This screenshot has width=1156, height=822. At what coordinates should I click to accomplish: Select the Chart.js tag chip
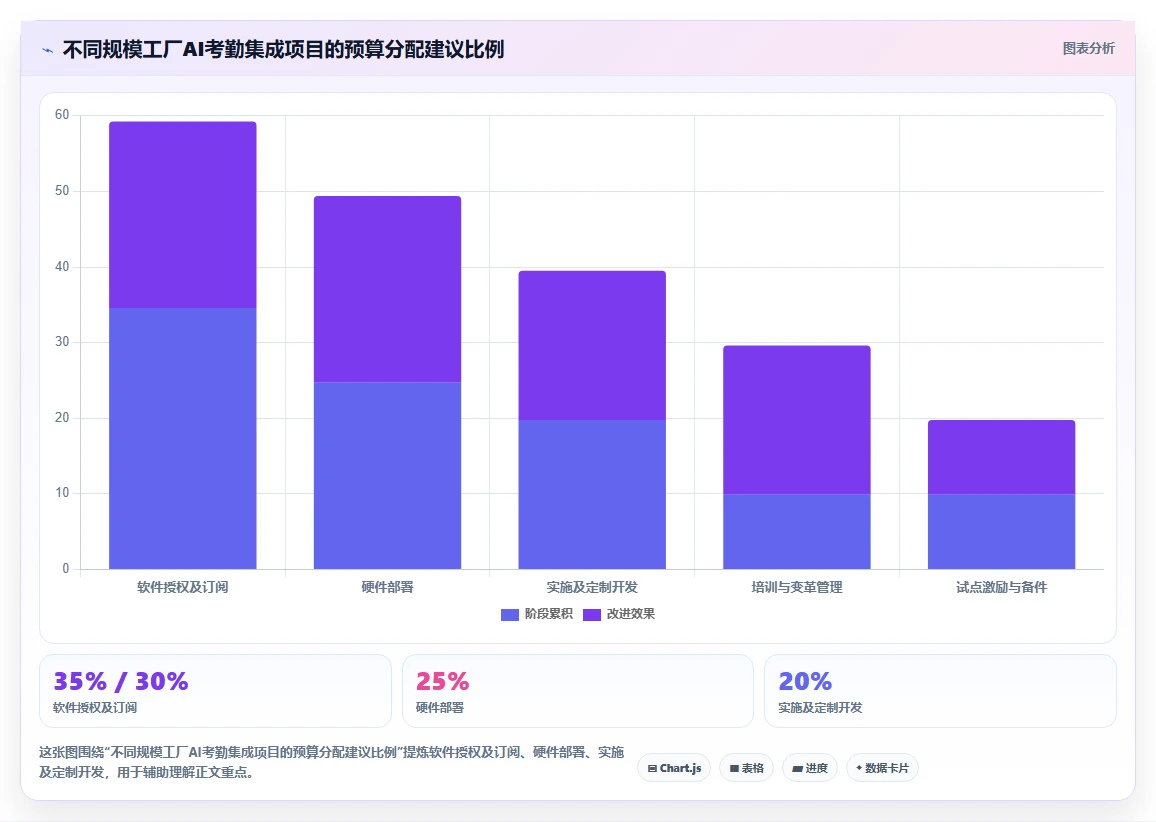(x=674, y=768)
